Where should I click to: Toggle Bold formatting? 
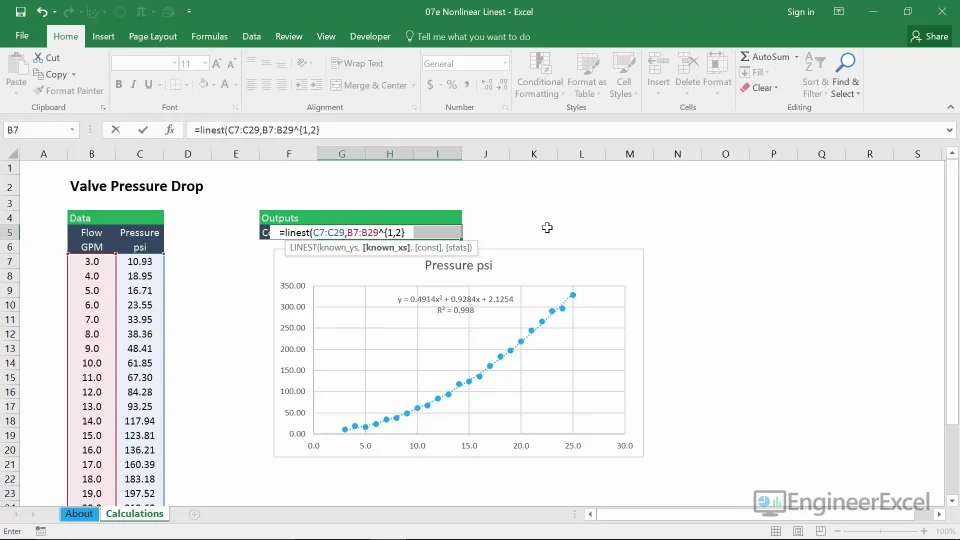tap(119, 85)
